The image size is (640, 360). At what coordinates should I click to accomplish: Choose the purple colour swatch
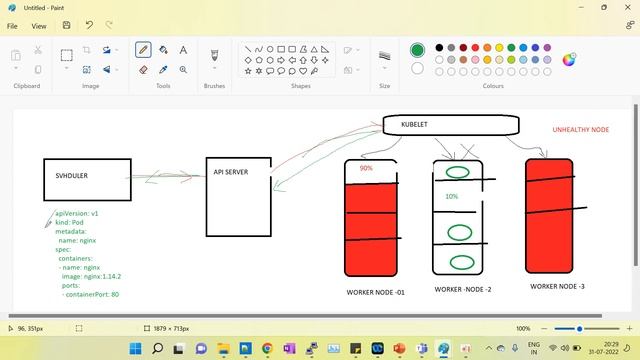pyautogui.click(x=547, y=48)
